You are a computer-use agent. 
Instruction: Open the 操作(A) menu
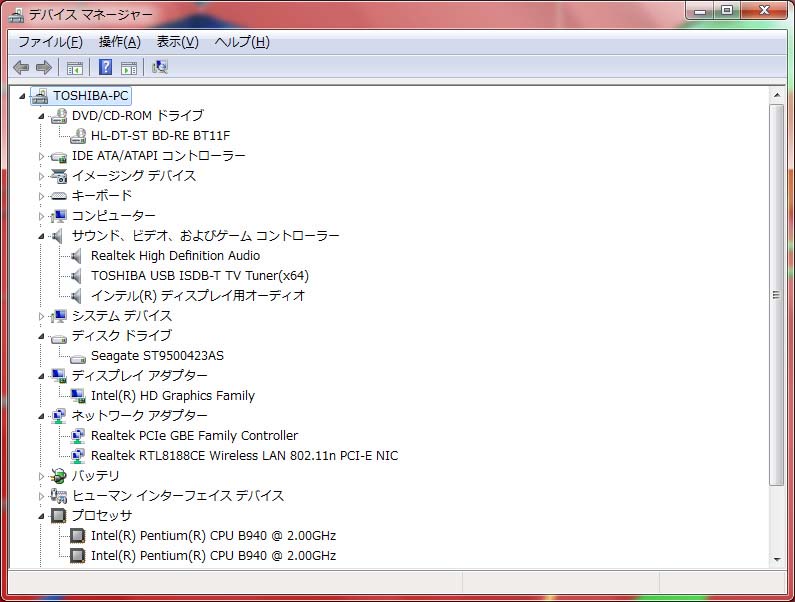[119, 42]
